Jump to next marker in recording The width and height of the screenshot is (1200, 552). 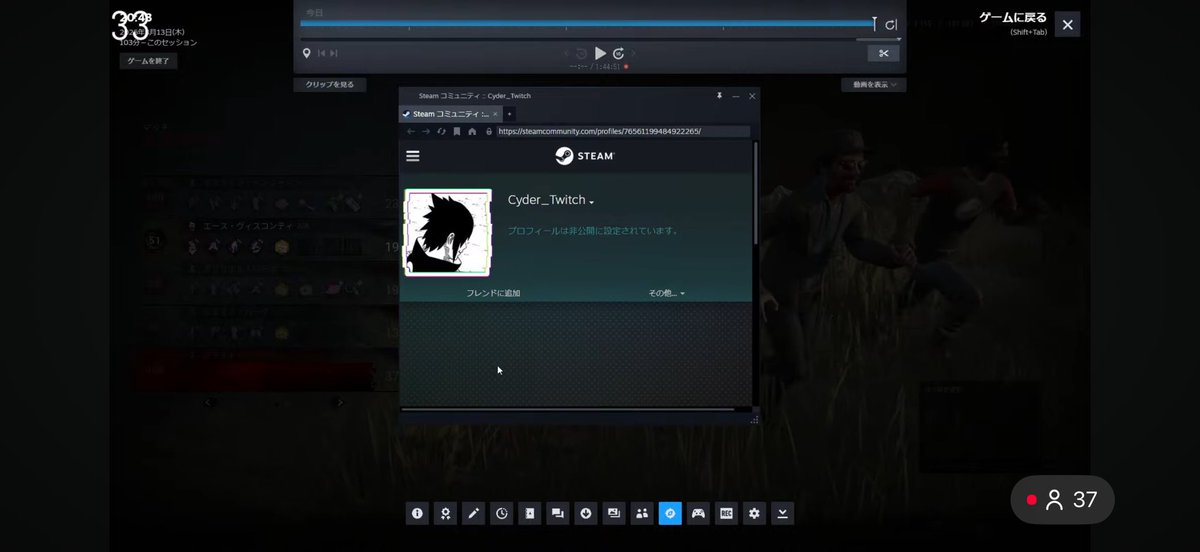pos(334,53)
